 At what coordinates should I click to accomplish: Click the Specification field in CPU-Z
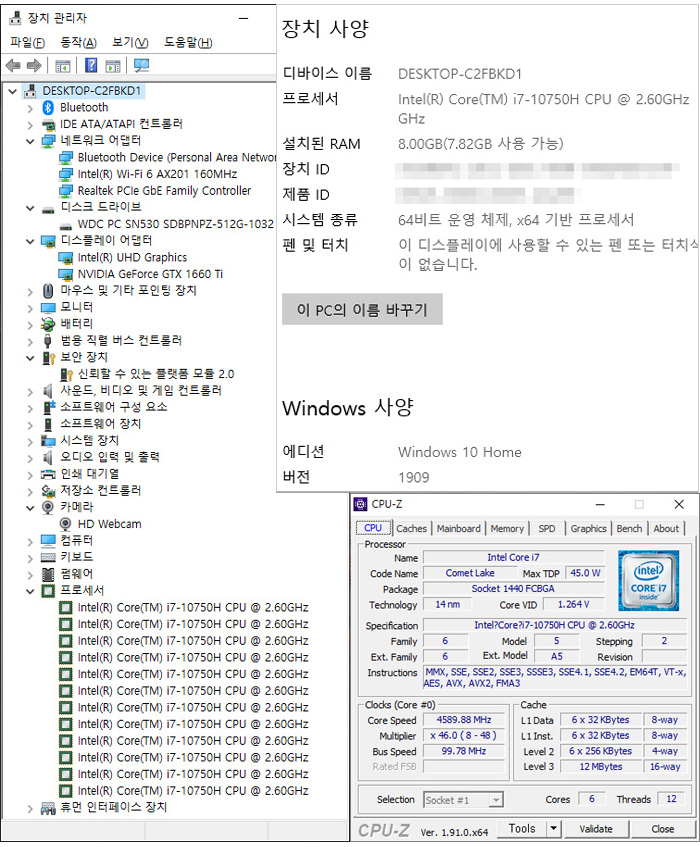pyautogui.click(x=555, y=625)
